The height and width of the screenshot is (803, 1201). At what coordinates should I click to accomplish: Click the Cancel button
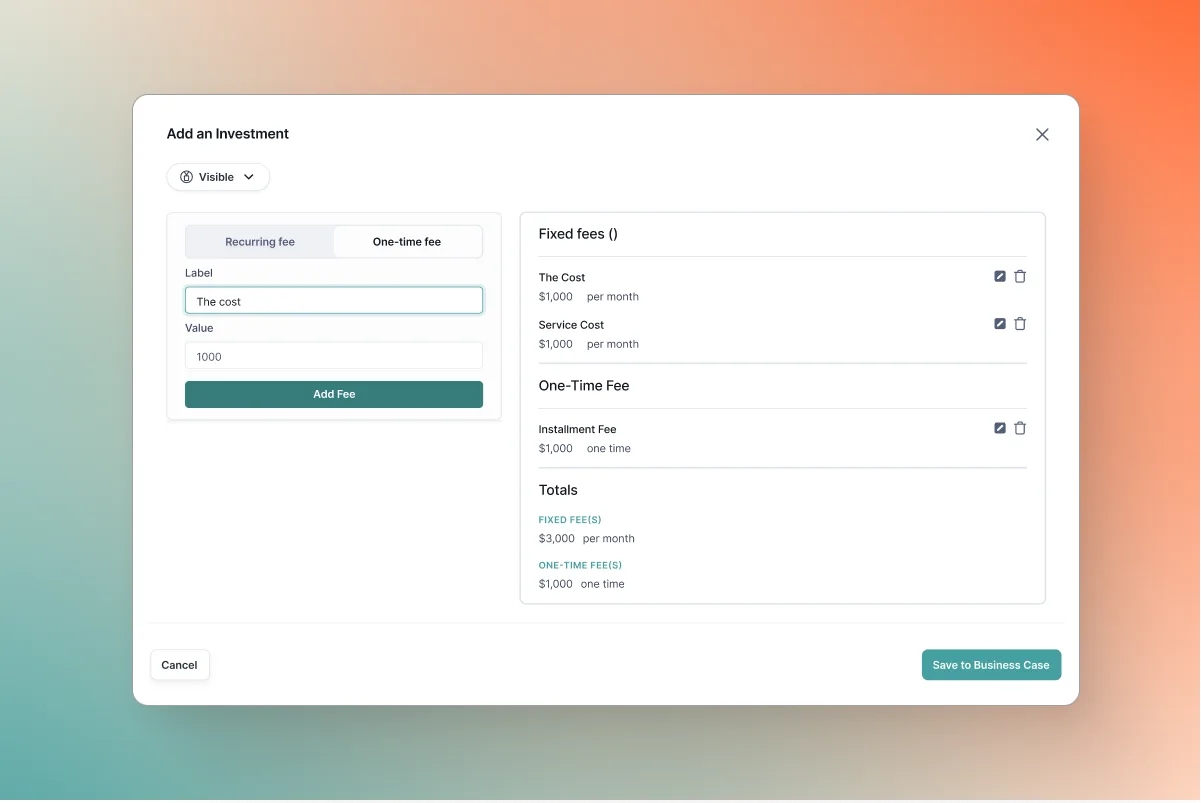180,665
